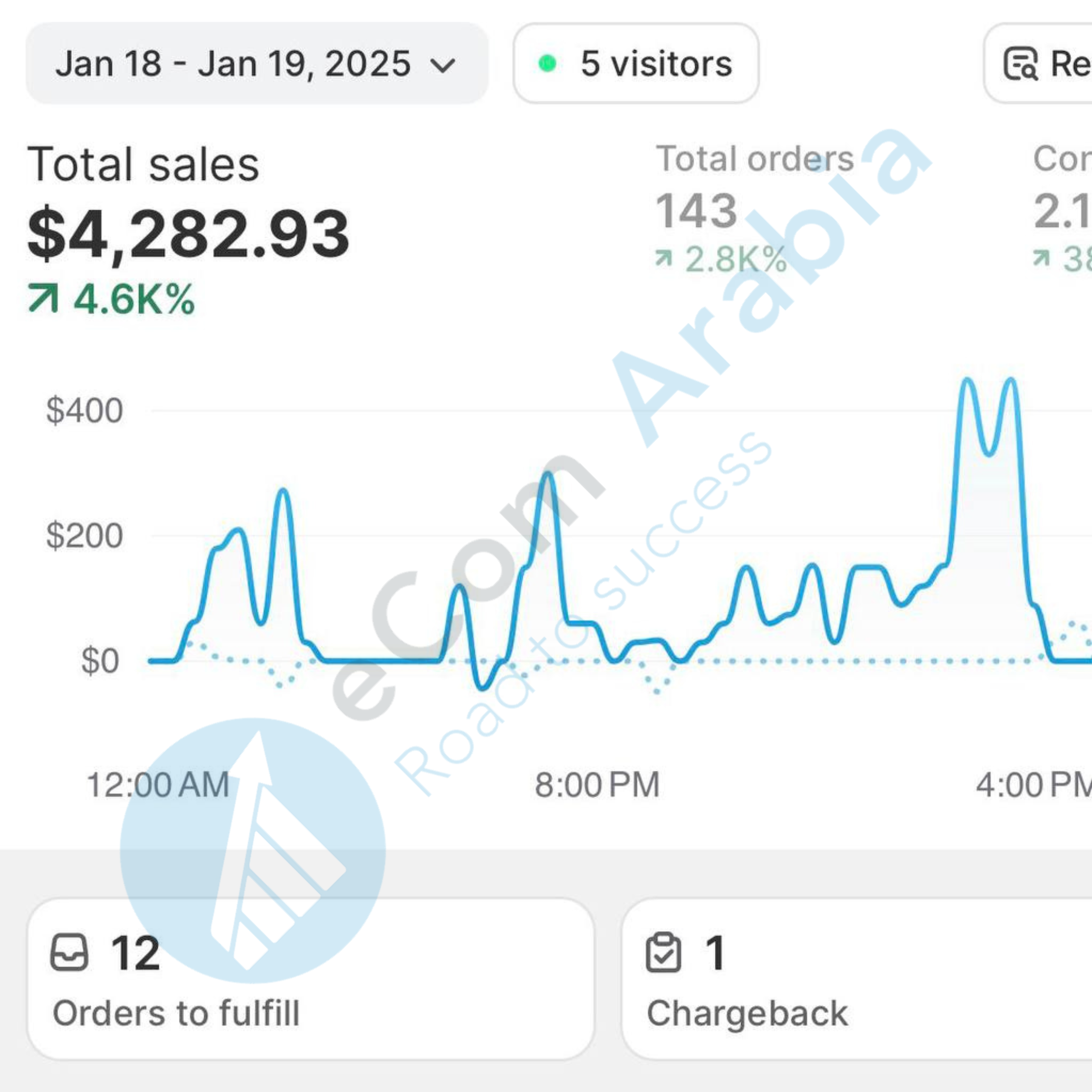
Task: Click the 5 visitors live button
Action: pos(635,63)
